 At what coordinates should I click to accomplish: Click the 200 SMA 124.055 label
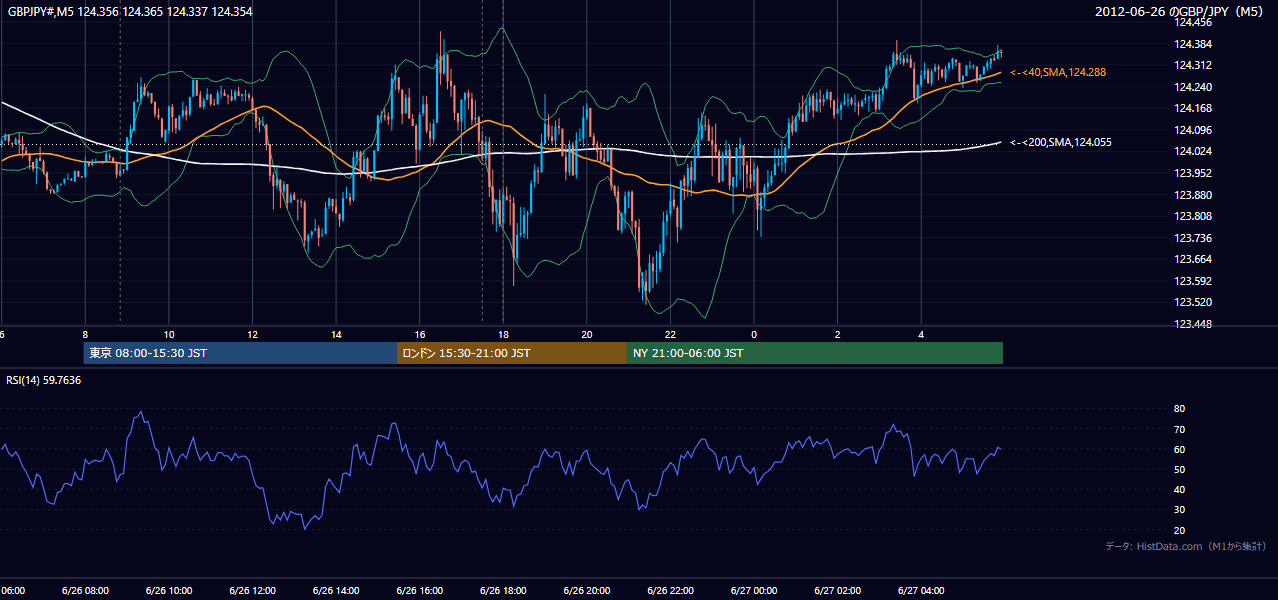click(1061, 142)
